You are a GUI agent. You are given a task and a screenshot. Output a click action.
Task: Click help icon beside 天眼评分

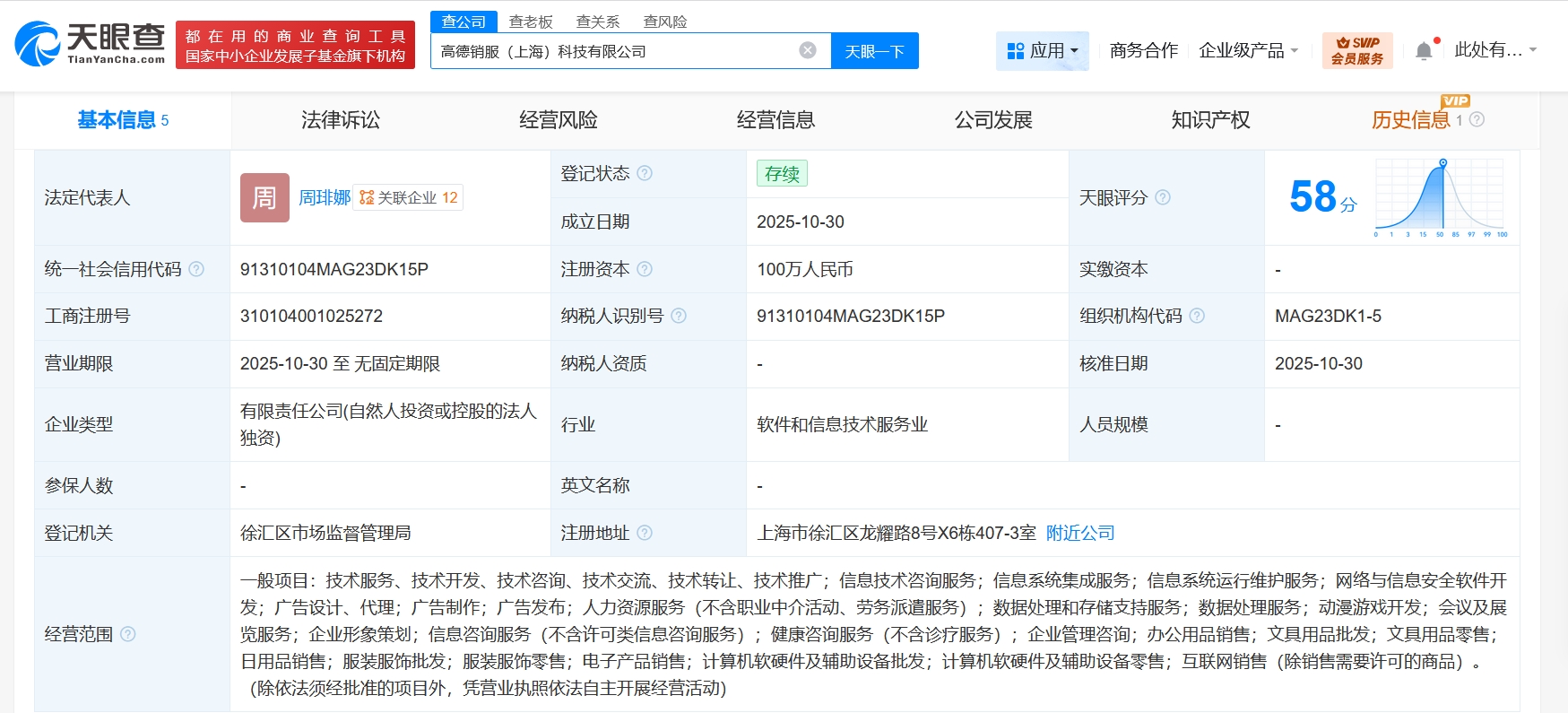tap(1163, 197)
